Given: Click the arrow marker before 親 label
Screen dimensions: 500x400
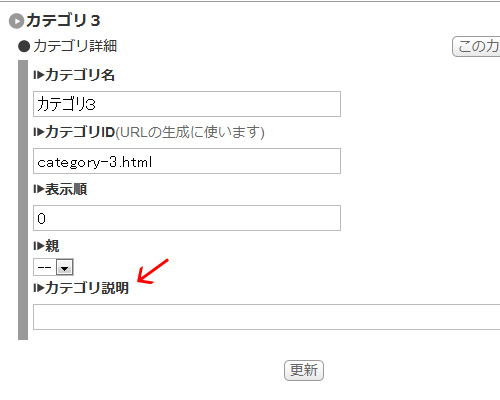Looking at the screenshot, I should [39, 246].
